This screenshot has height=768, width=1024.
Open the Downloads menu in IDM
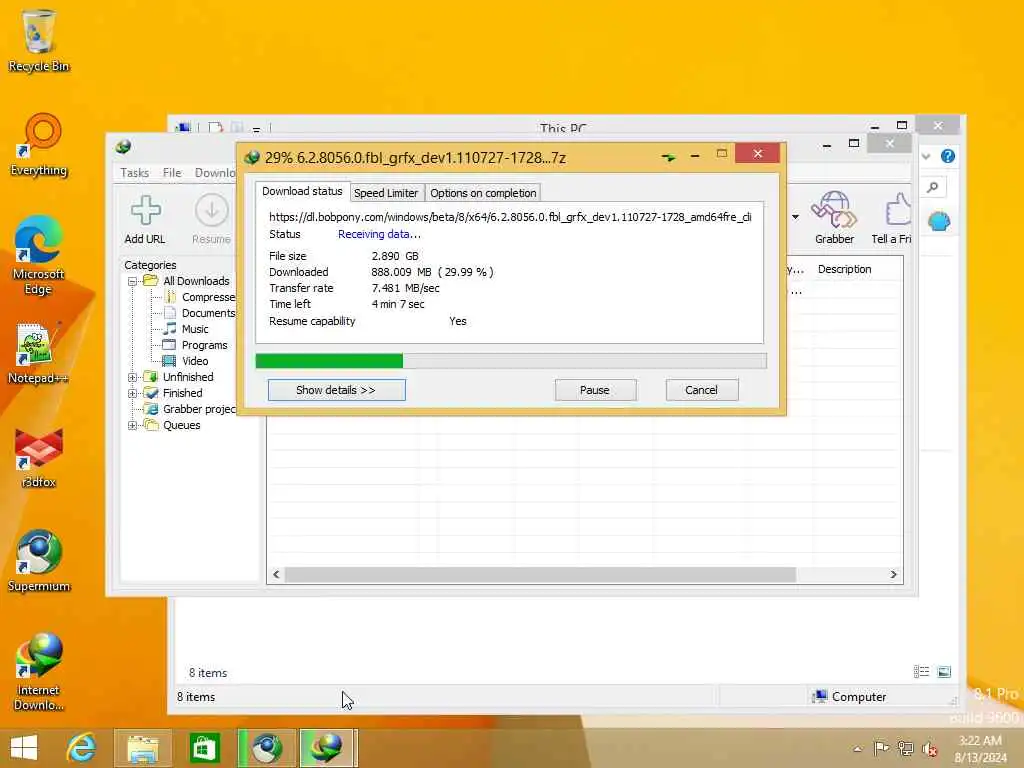pyautogui.click(x=215, y=173)
